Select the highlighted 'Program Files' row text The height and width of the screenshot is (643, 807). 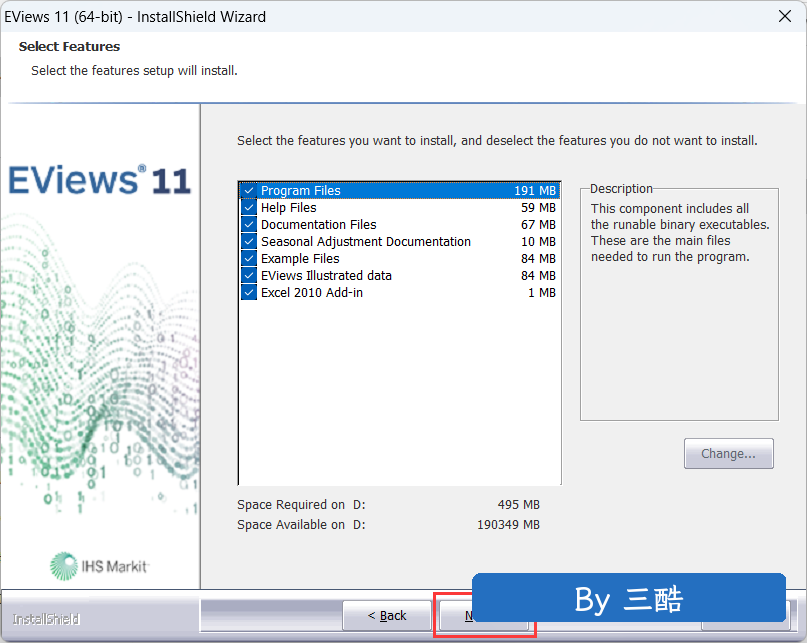[301, 190]
